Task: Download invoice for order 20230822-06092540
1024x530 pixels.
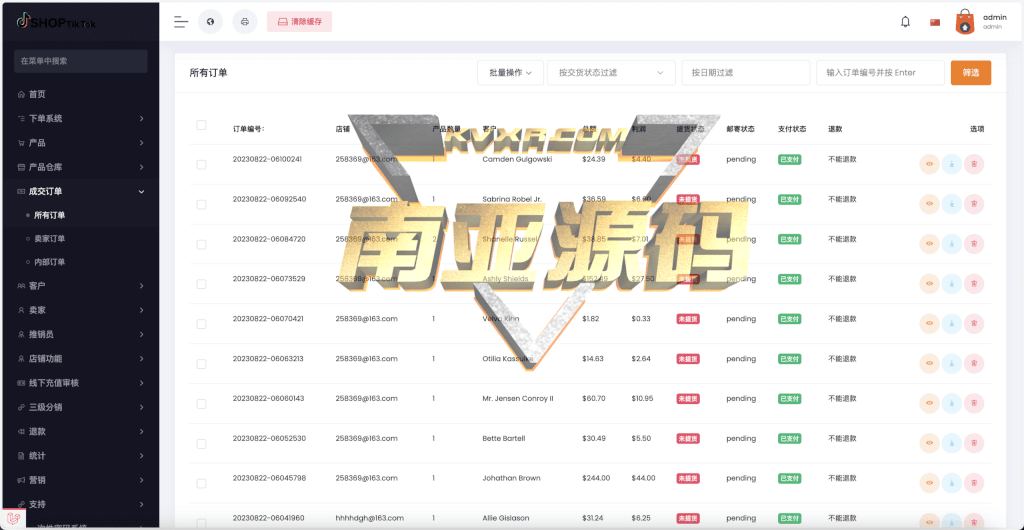Action: [x=952, y=204]
